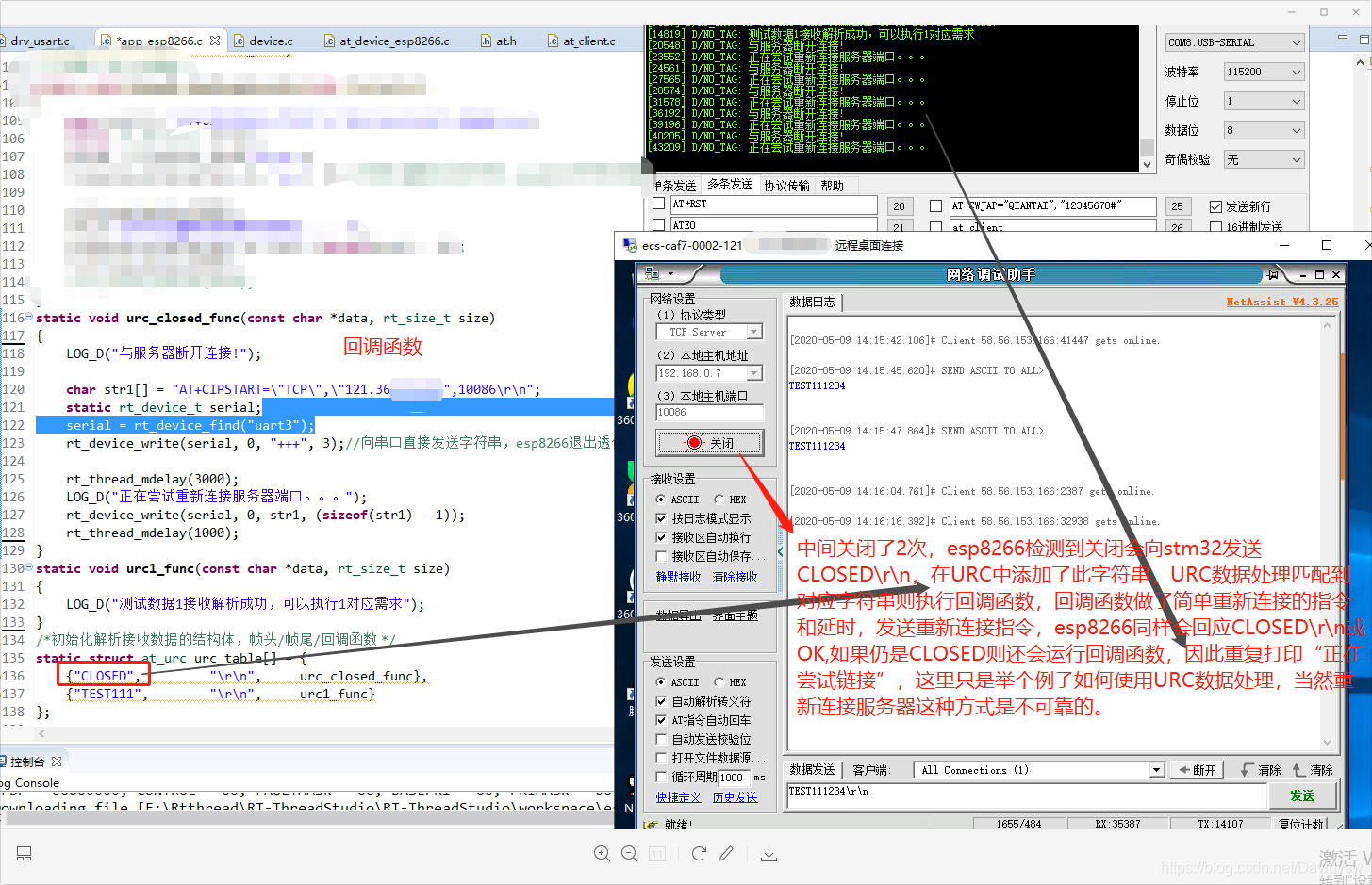Viewport: 1372px width, 885px height.
Task: Switch to the at.h tab
Action: (499, 41)
